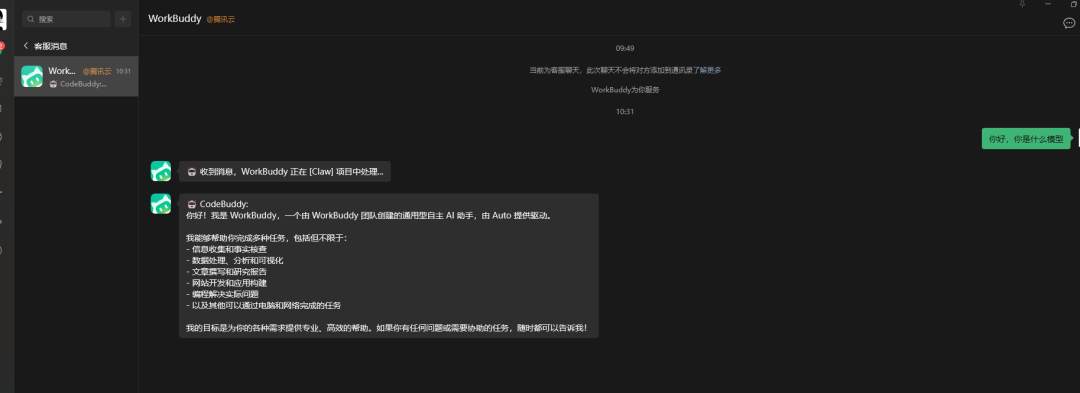Click WorkBuddy avatar in the conversation list

point(32,76)
